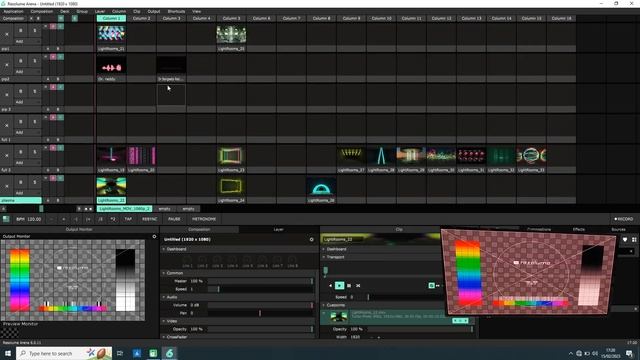Toggle Bypass B on pip2 layer

(x=21, y=61)
